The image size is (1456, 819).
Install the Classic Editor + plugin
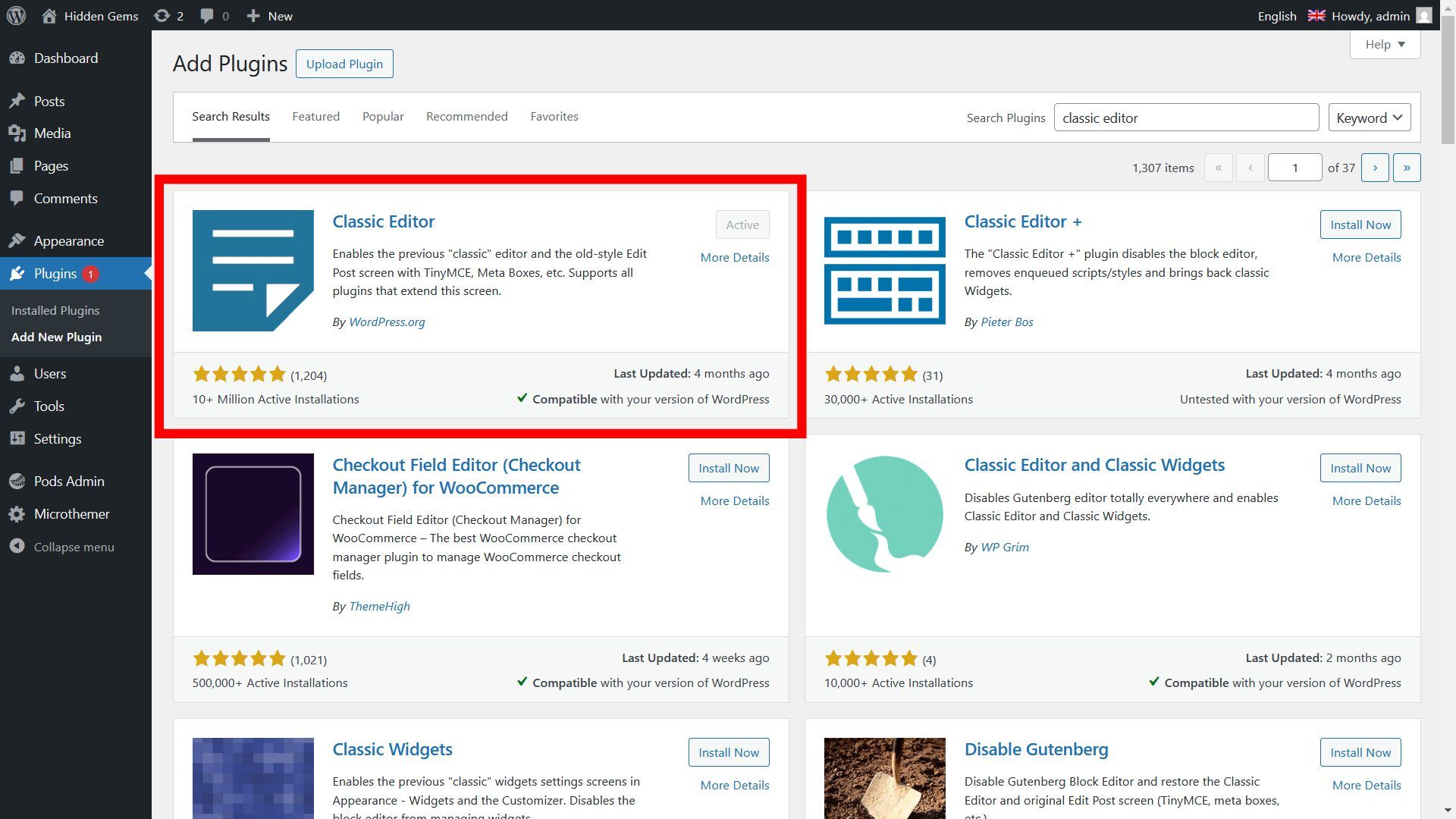[x=1360, y=224]
